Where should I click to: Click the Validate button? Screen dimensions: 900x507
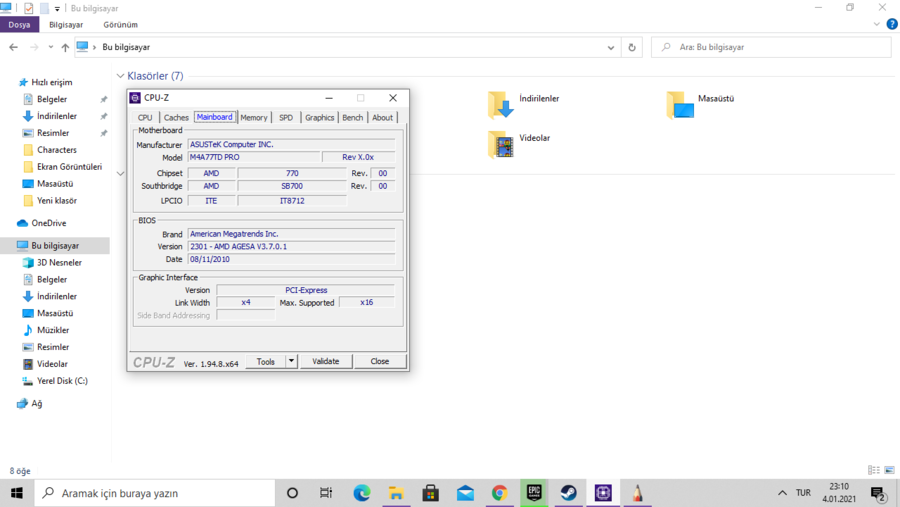[325, 361]
